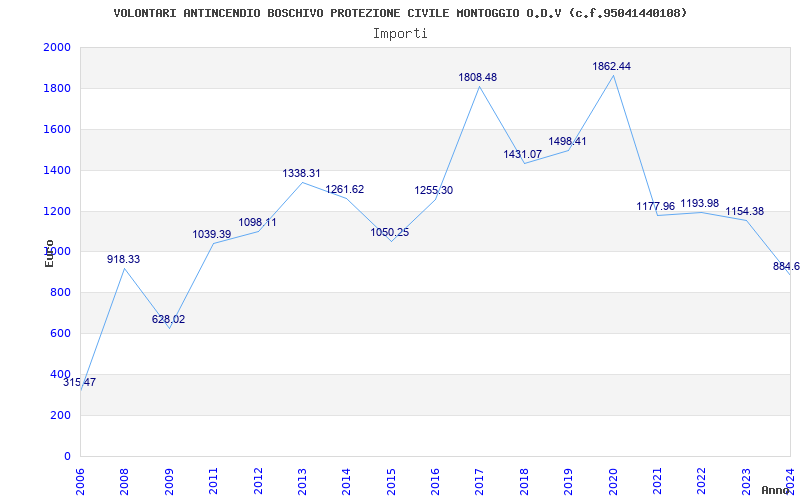Click y-axis tick label 2000
Screen dimensions: 800x500
pyautogui.click(x=57, y=47)
